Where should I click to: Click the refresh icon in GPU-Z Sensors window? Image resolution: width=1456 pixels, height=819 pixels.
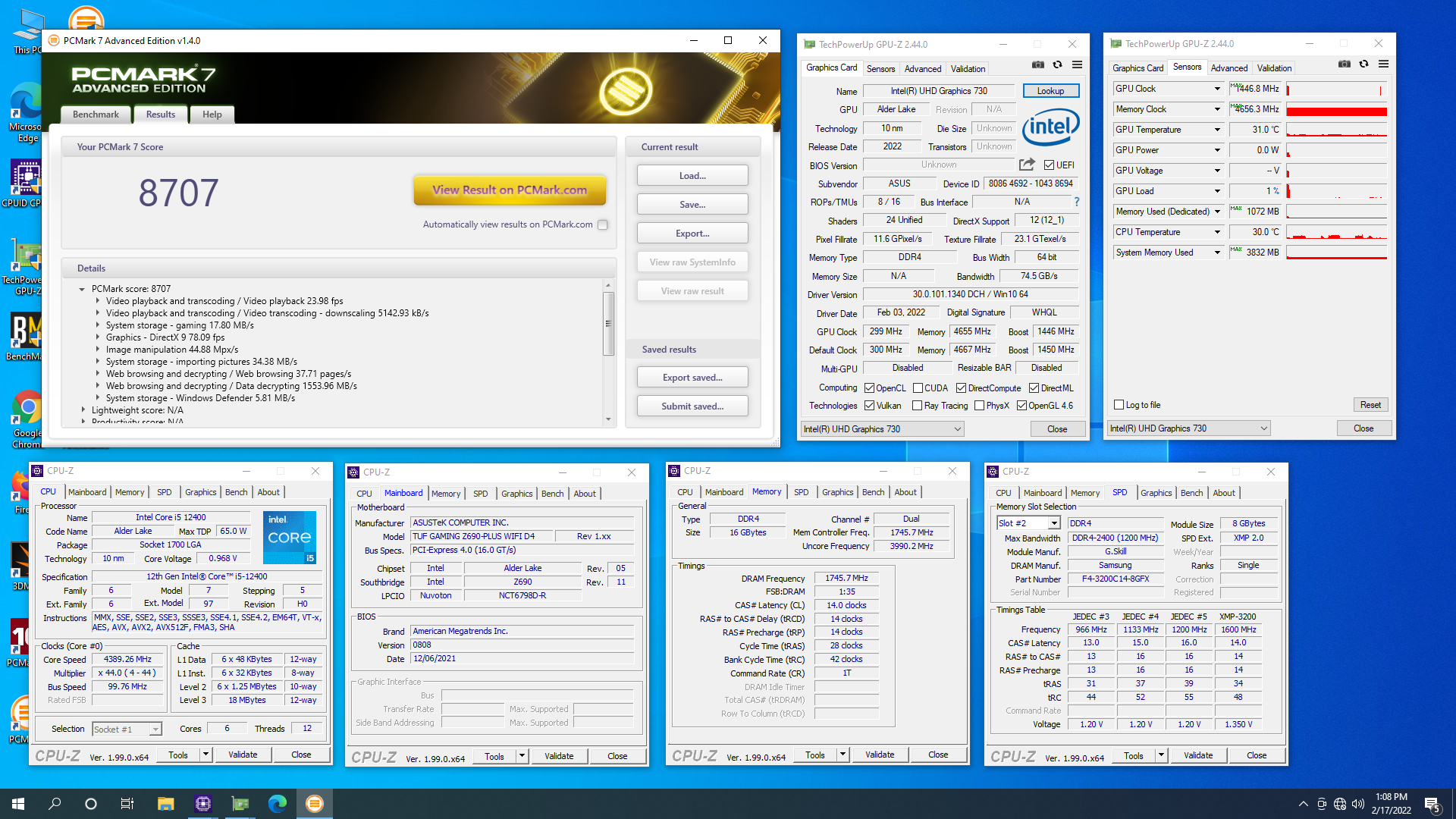point(1363,64)
